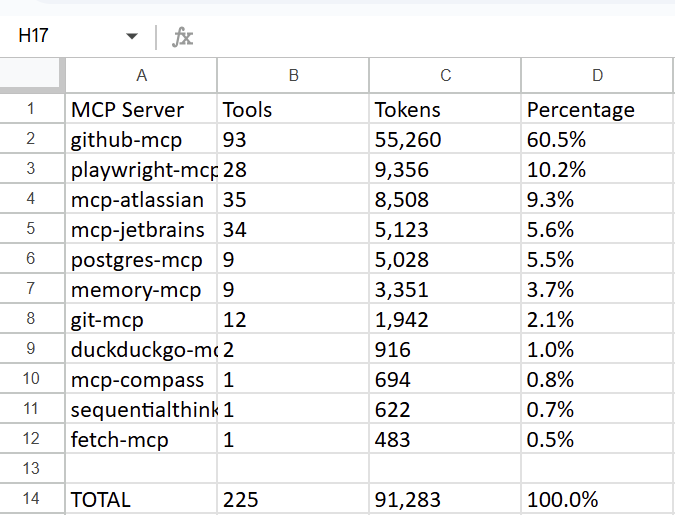The height and width of the screenshot is (515, 675).
Task: Select the 'mcp-jetbrains' cell
Action: pyautogui.click(x=141, y=229)
